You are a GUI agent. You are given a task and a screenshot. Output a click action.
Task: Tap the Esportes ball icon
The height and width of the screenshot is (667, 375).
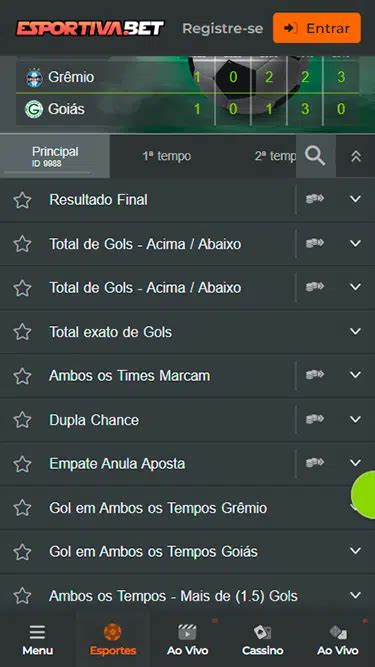point(113,632)
